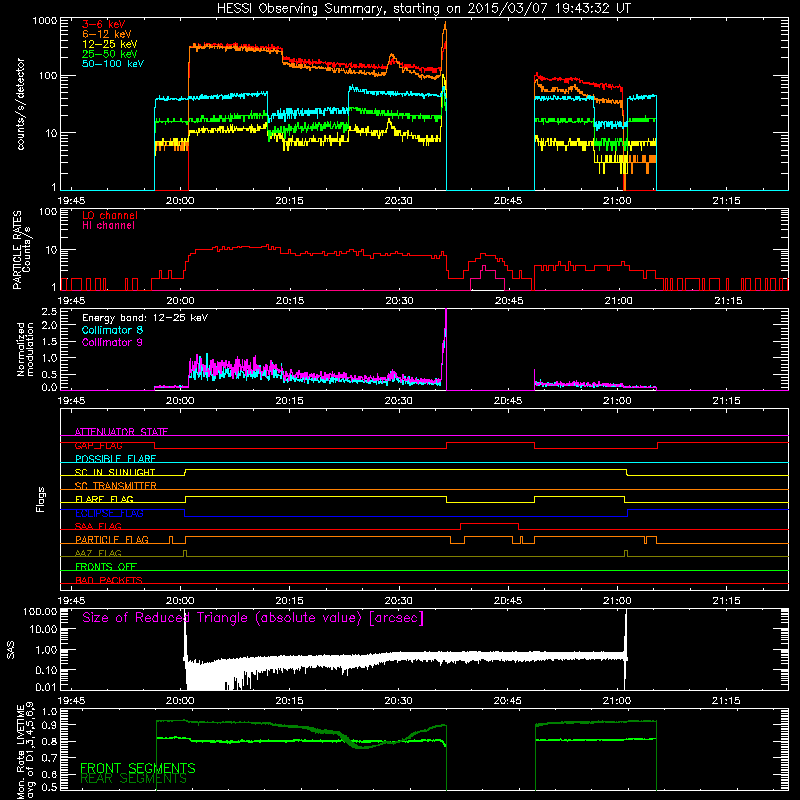Image resolution: width=800 pixels, height=800 pixels.
Task: Click the counts/s/detector axis title
Action: [20, 104]
